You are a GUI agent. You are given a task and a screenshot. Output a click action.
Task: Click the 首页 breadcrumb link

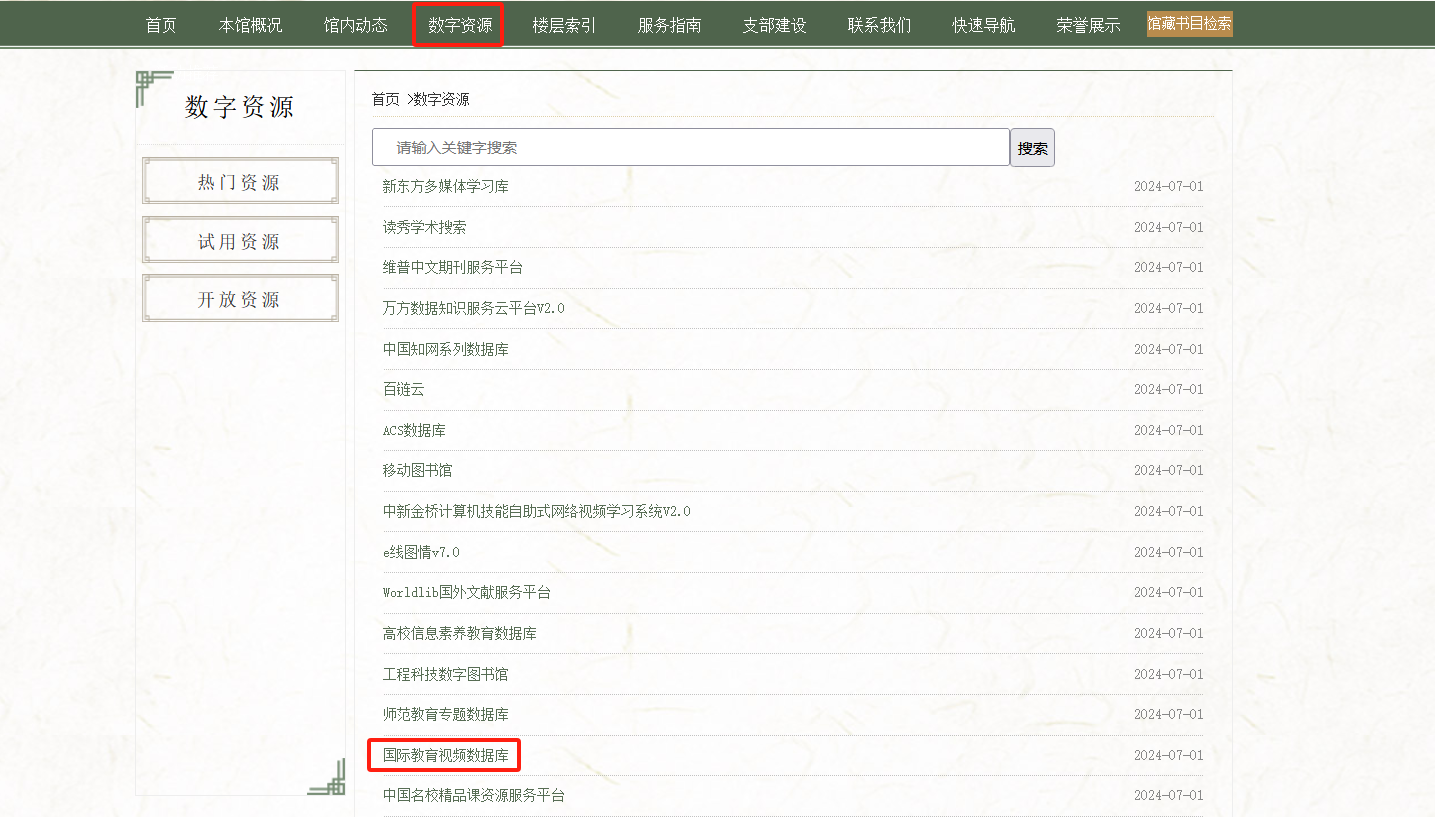(x=385, y=99)
